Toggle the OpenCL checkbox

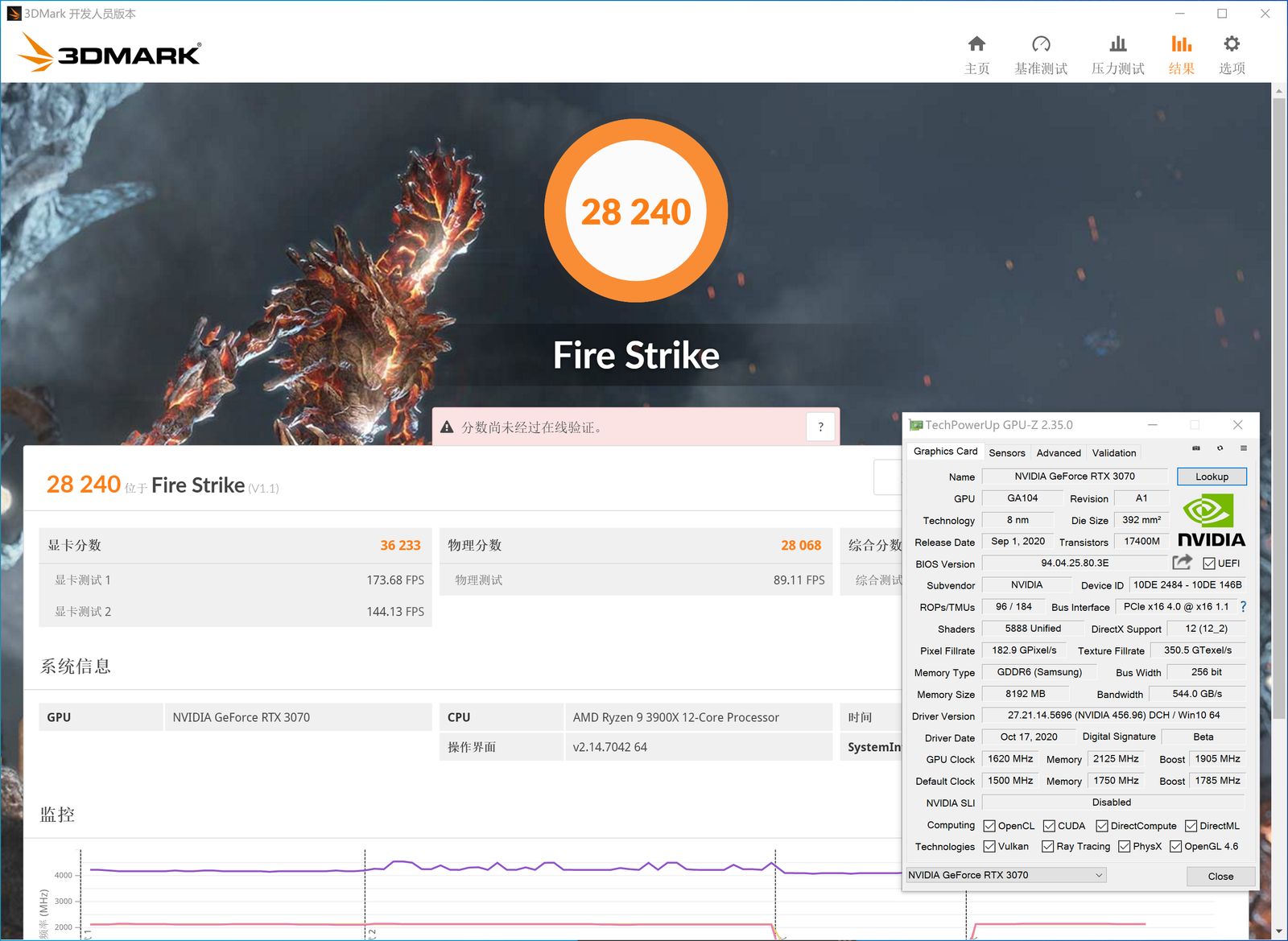(989, 826)
